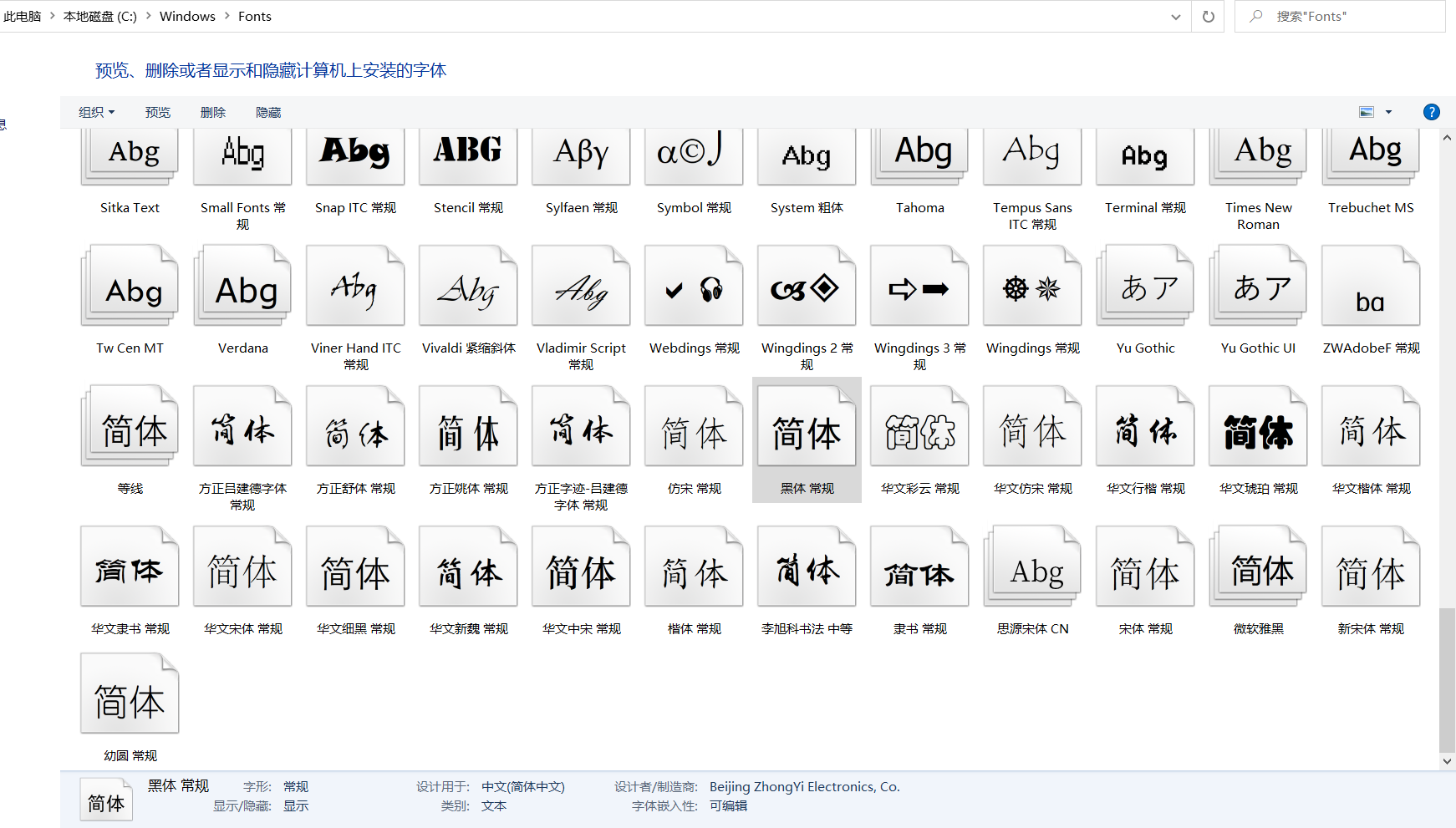The width and height of the screenshot is (1456, 828).
Task: Click the view style icon on the toolbar
Action: click(x=1365, y=111)
